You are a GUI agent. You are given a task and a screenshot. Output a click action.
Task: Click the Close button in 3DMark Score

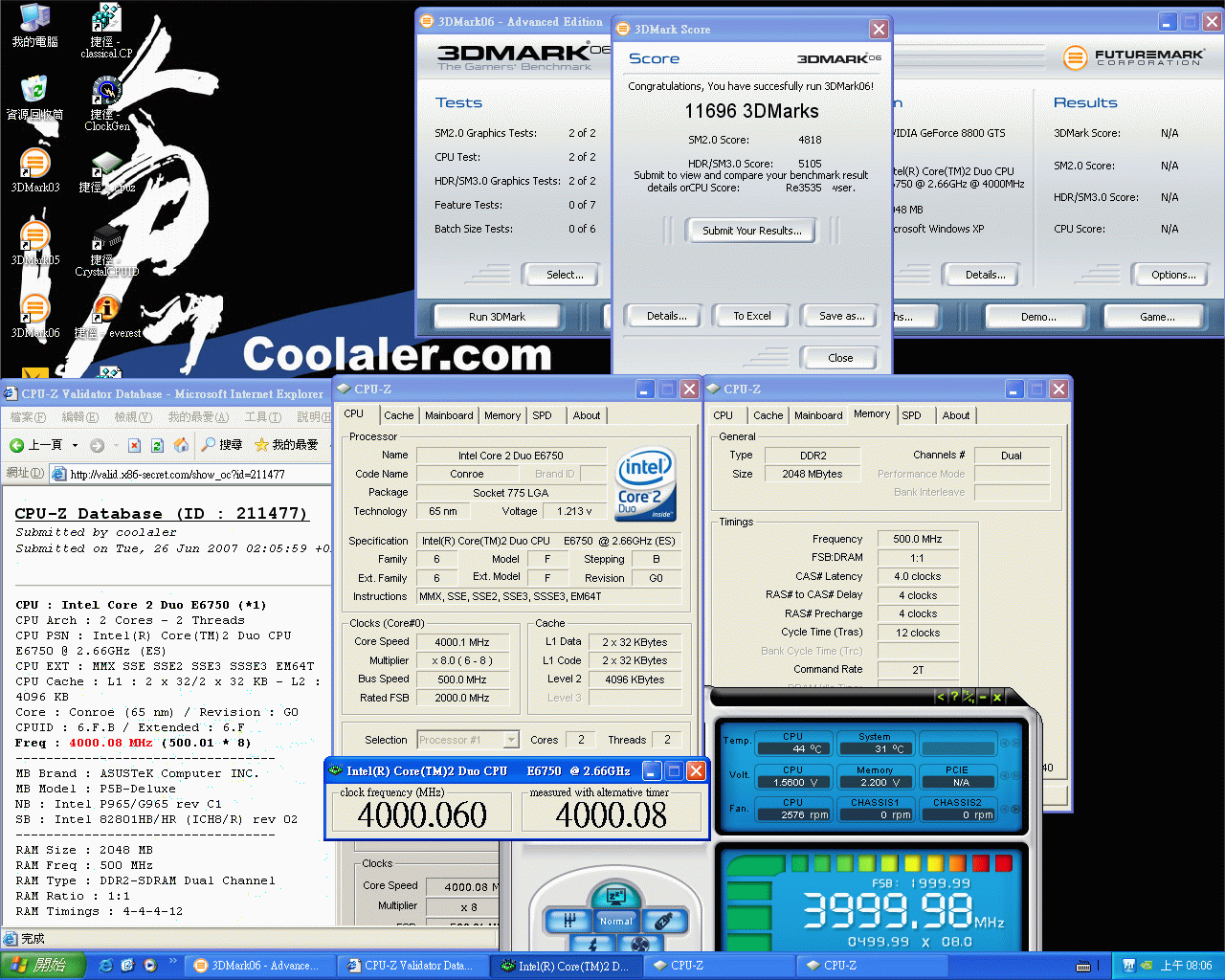coord(840,358)
